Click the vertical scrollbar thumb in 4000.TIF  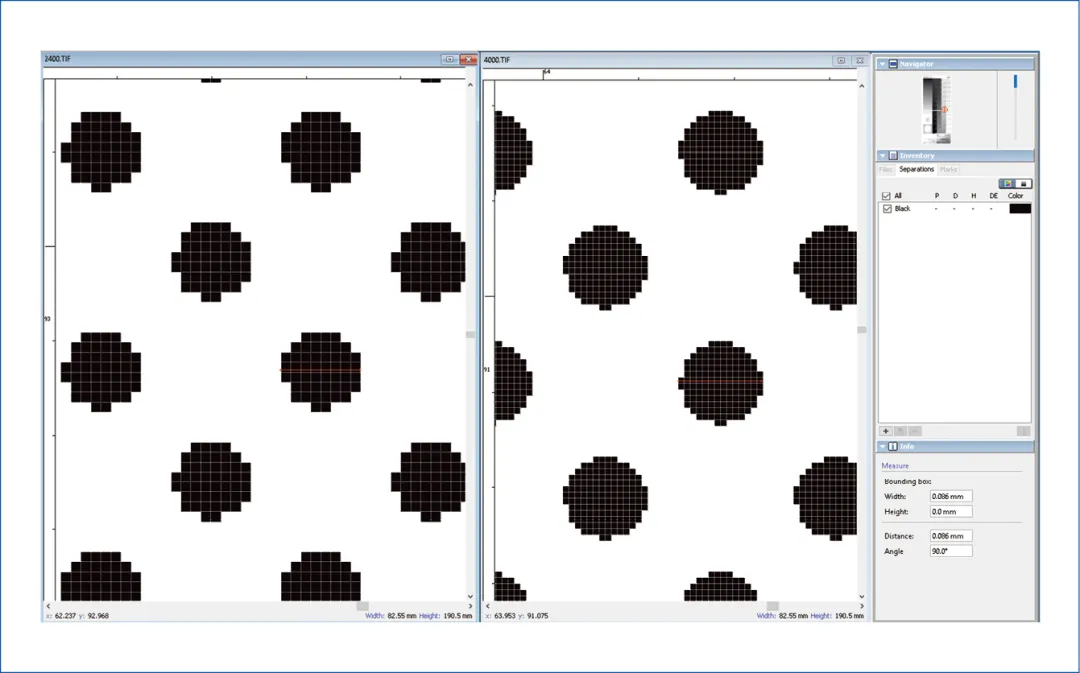(x=862, y=330)
